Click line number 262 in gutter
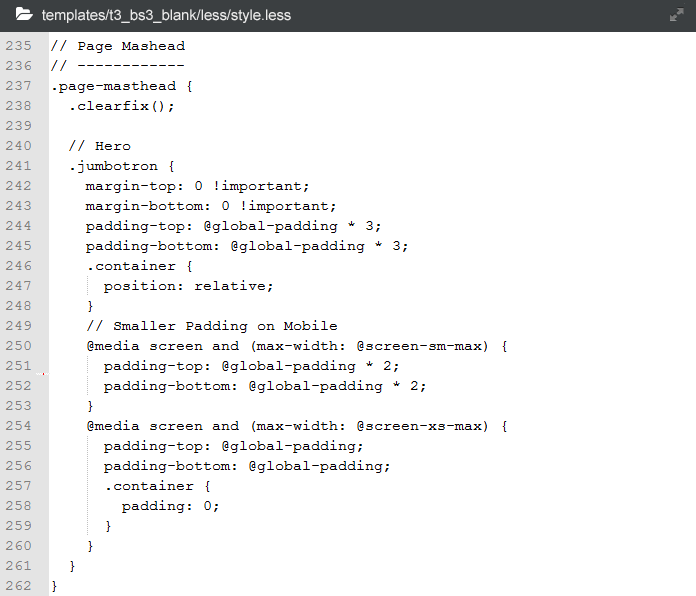The width and height of the screenshot is (696, 596). (18, 586)
